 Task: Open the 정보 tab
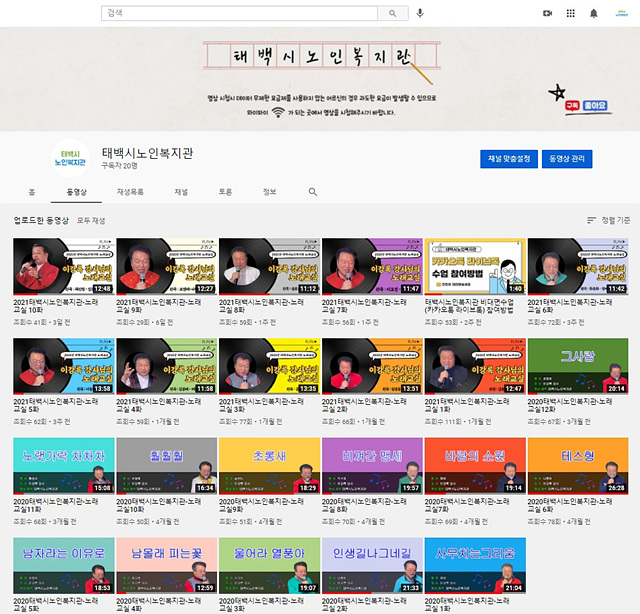click(269, 192)
